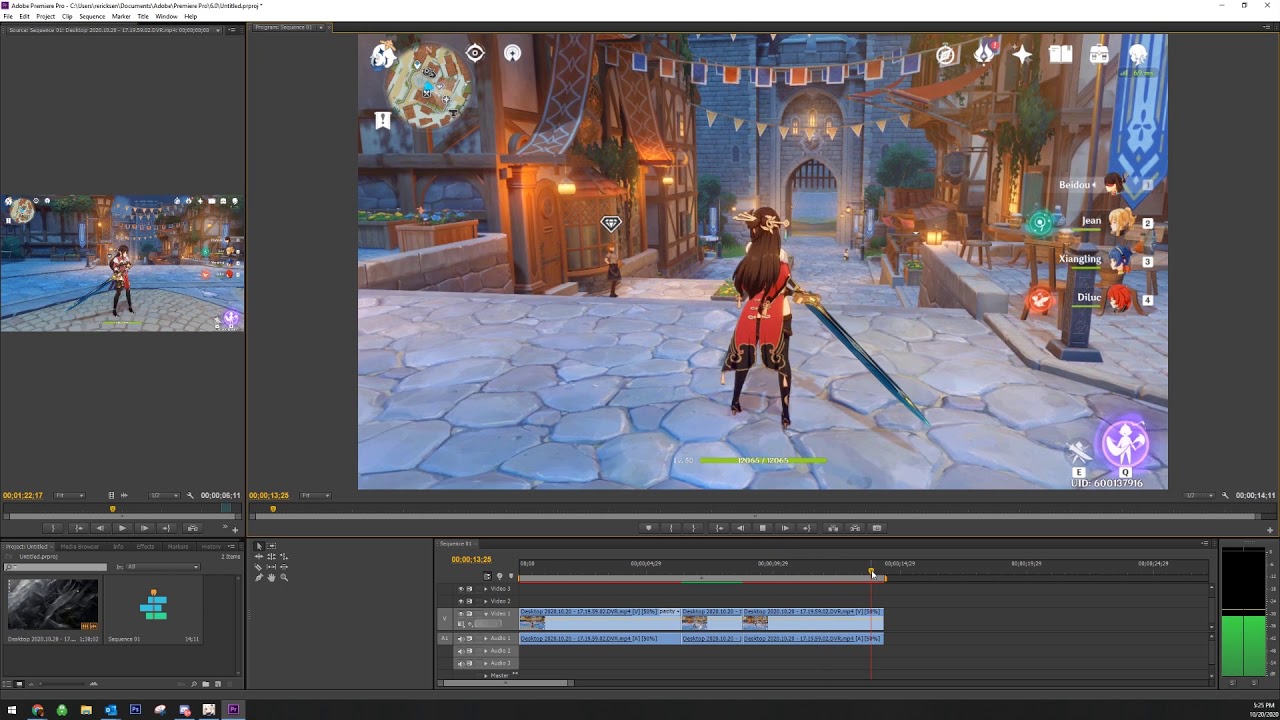The height and width of the screenshot is (720, 1280).
Task: Open the Window menu
Action: click(166, 16)
